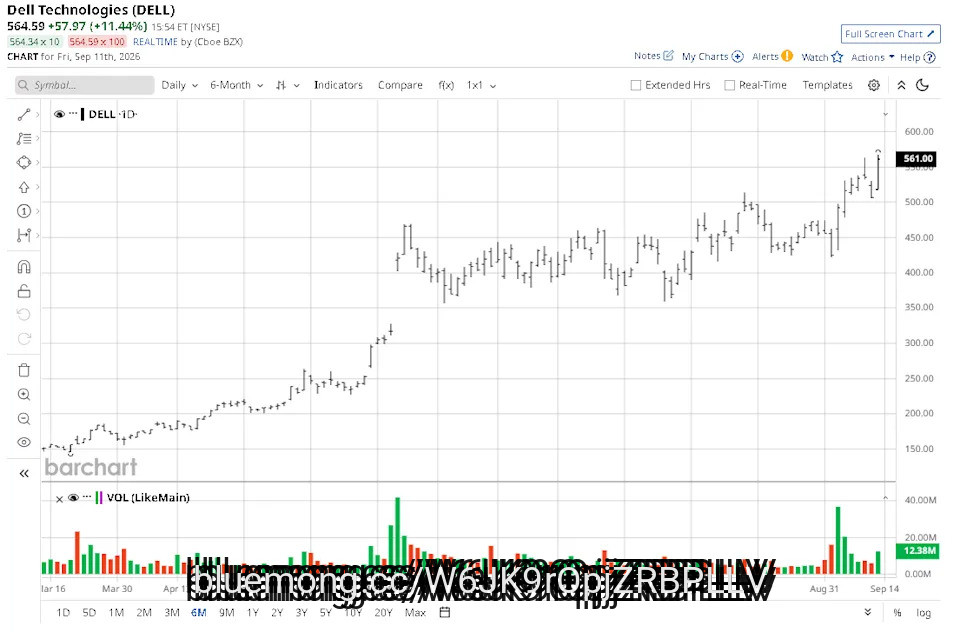Switch to dark mode moon icon
The height and width of the screenshot is (632, 960).
[923, 85]
